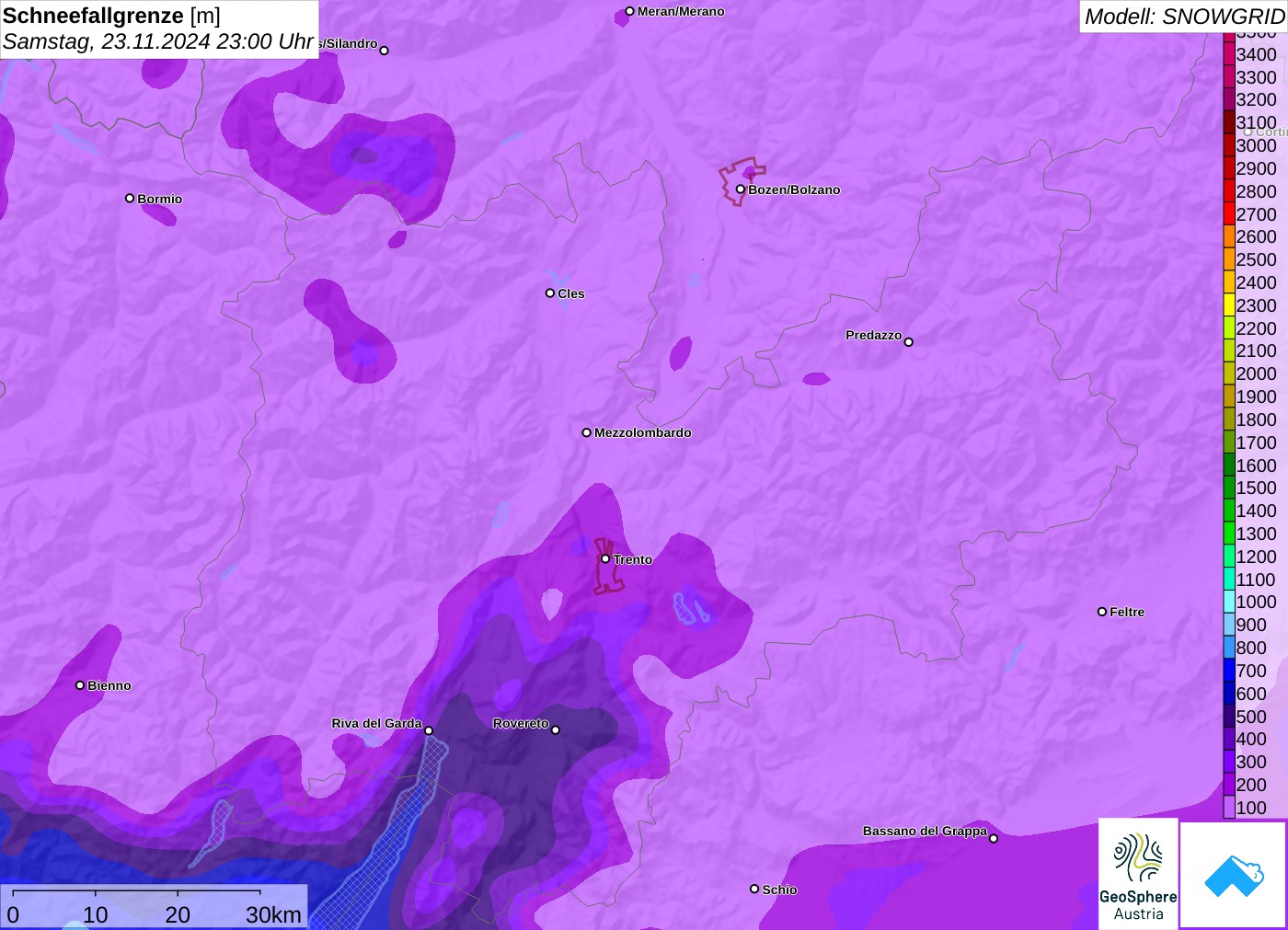
Task: Click the Feltre city marker
Action: pos(1102,612)
